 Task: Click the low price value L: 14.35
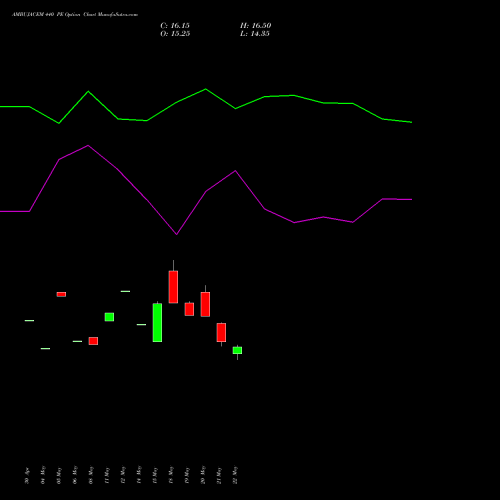pyautogui.click(x=255, y=34)
